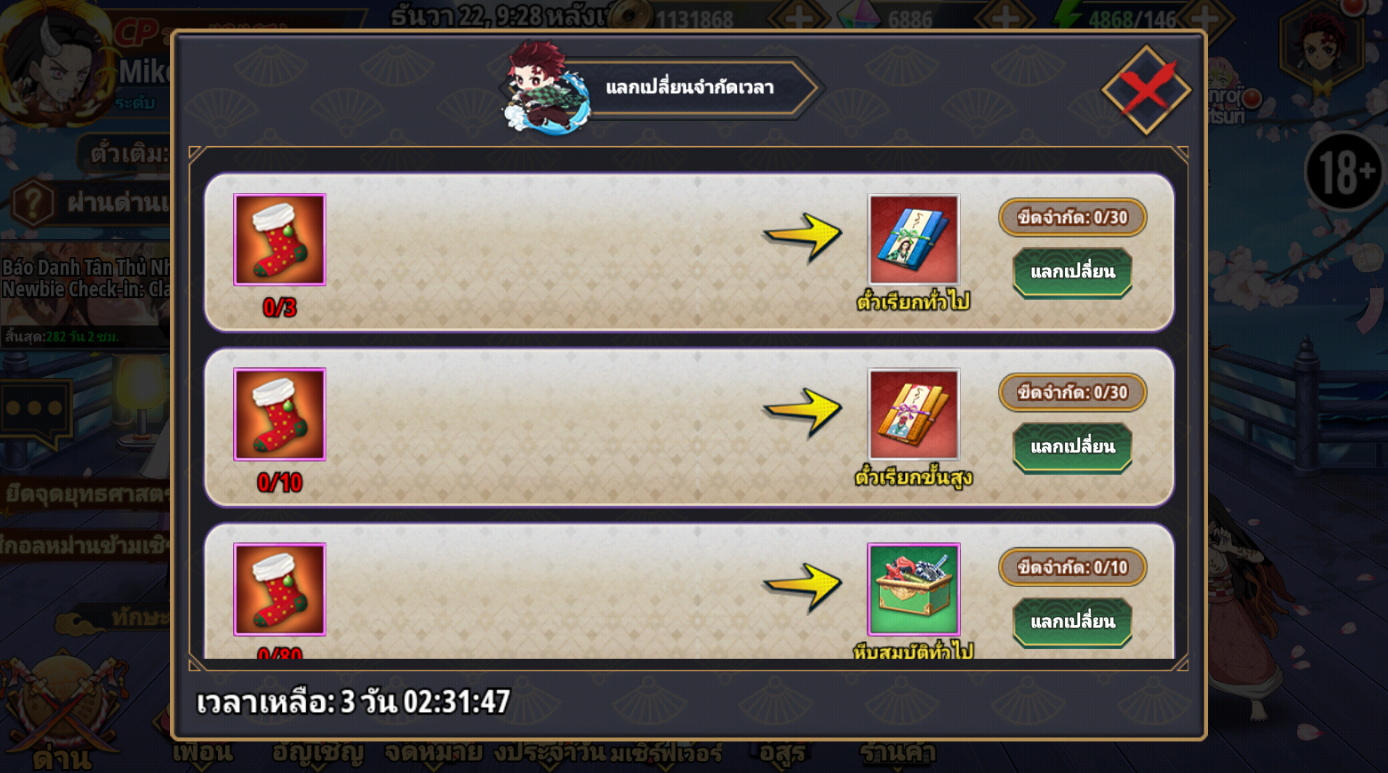The width and height of the screenshot is (1388, 773).
Task: Select the ตั๋วเรียกขั้นสูง gold ticket reward icon
Action: tap(913, 414)
